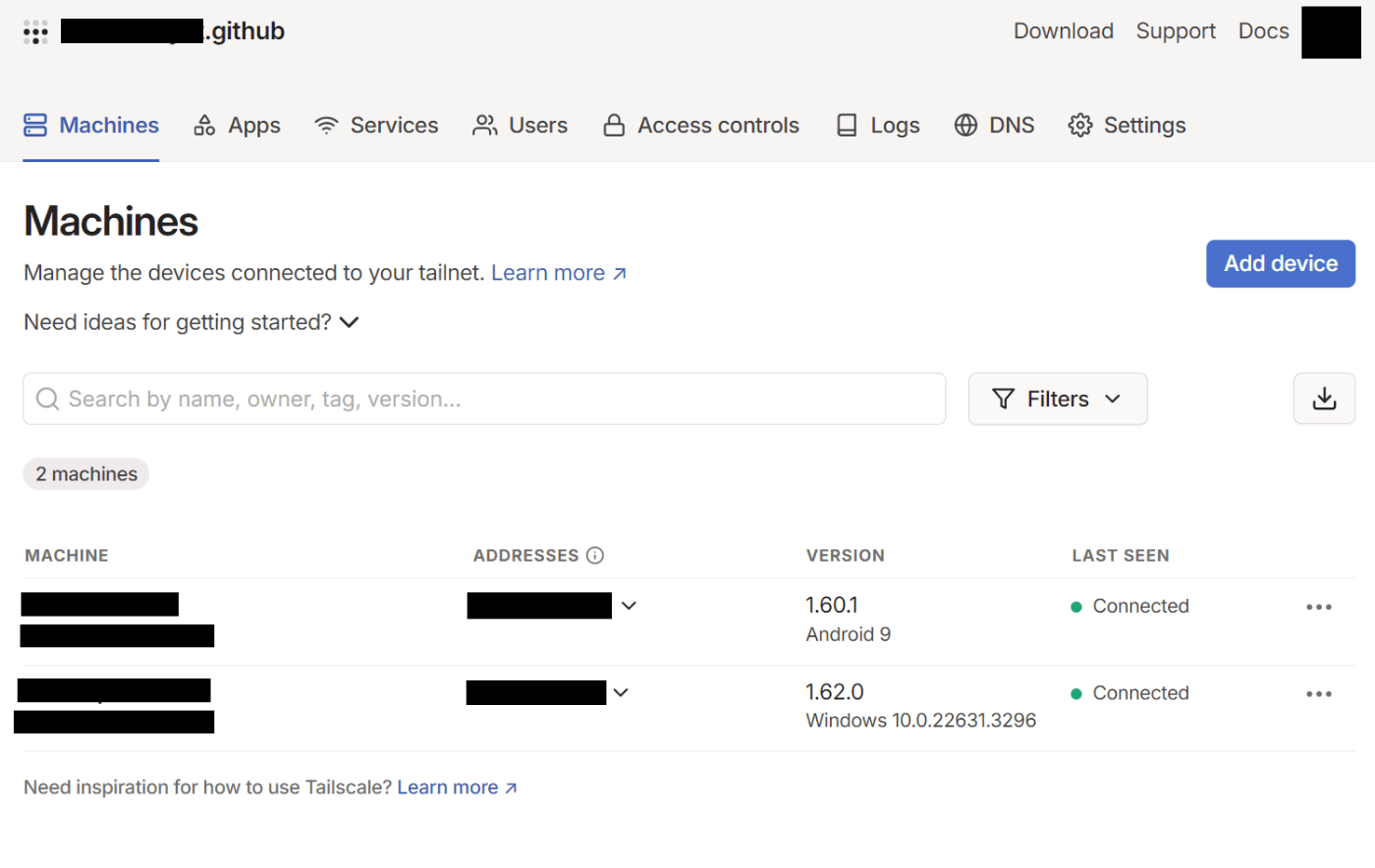Open the Filters dropdown
The width and height of the screenshot is (1375, 868).
pos(1058,399)
